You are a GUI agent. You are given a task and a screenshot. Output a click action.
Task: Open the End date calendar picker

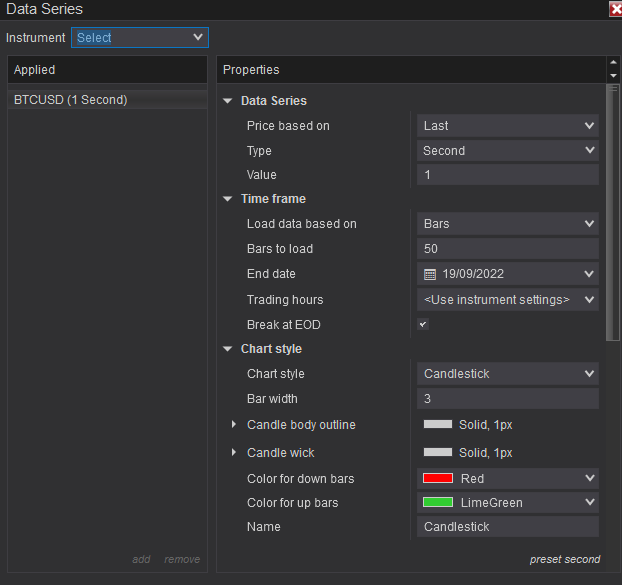pyautogui.click(x=430, y=274)
